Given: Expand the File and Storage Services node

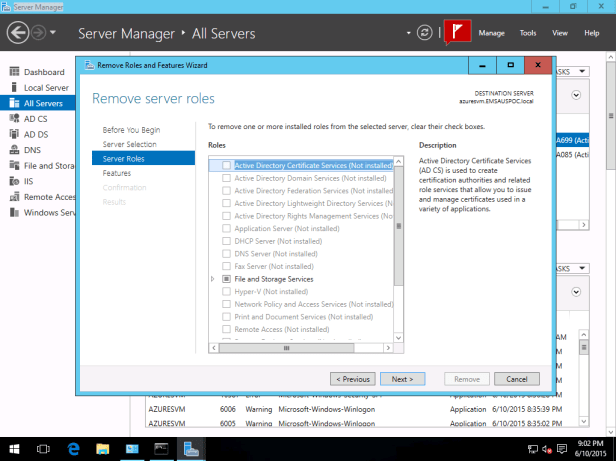Looking at the screenshot, I should click(214, 279).
